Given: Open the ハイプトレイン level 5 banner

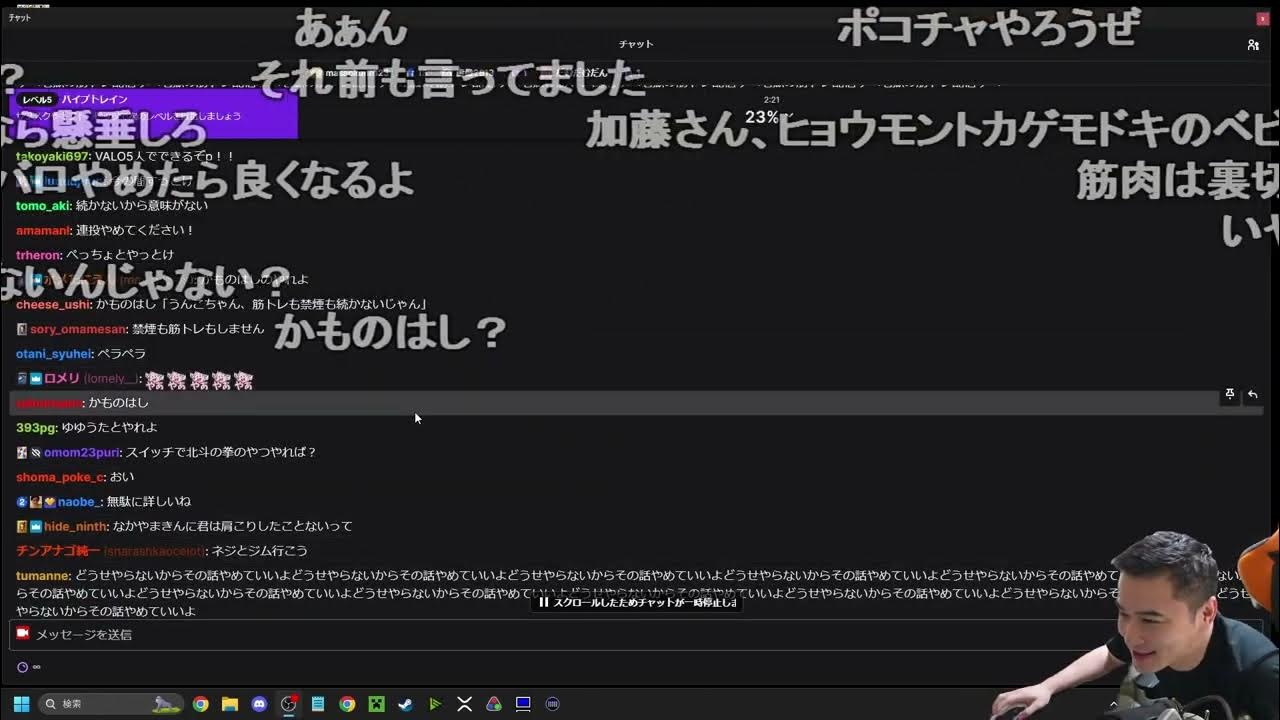Looking at the screenshot, I should tap(154, 113).
